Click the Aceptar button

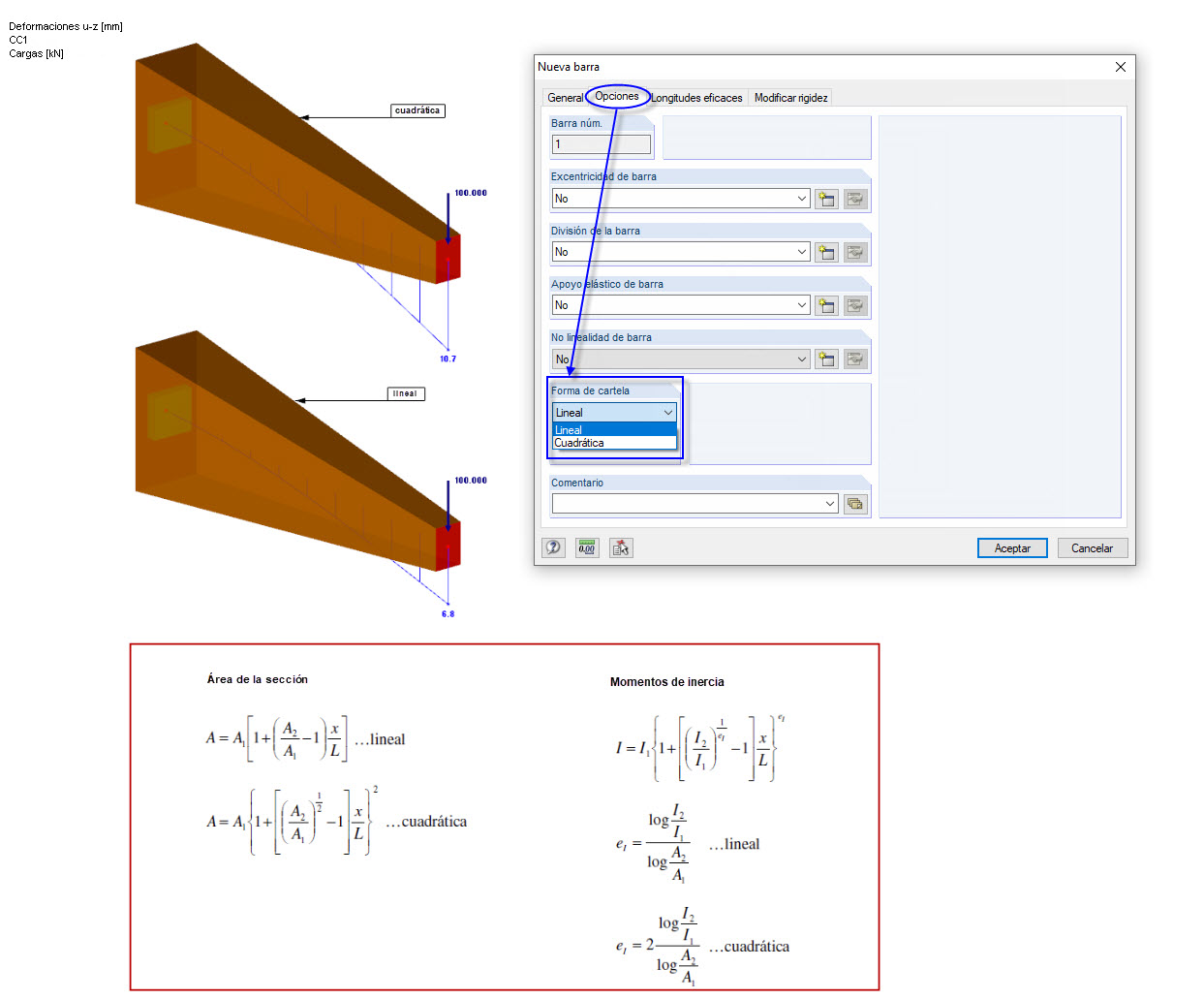pos(1012,548)
